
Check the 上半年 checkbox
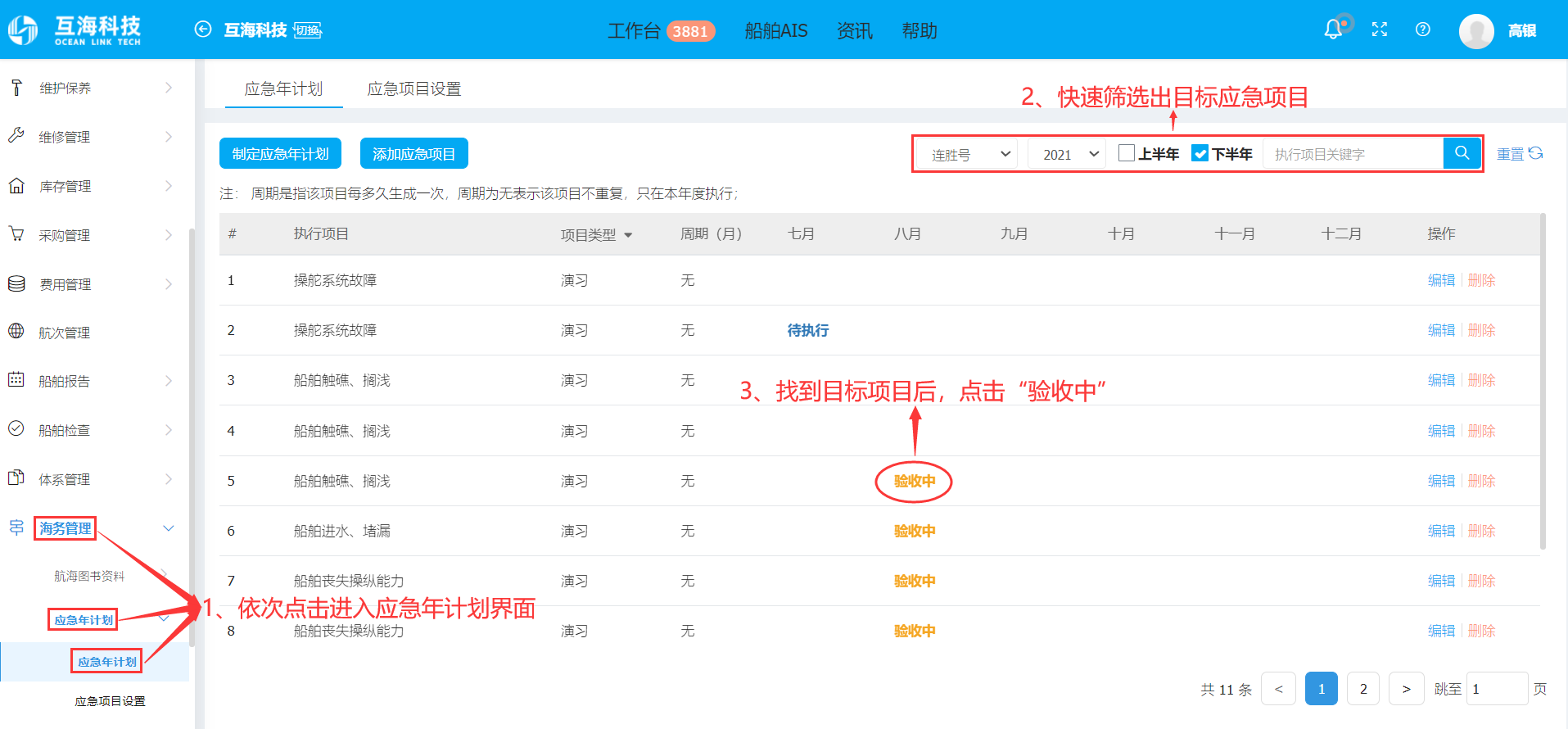point(1127,153)
